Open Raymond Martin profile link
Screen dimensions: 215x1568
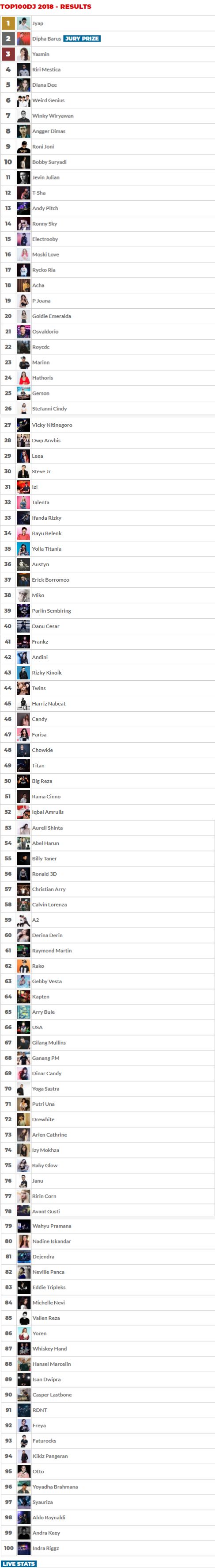point(52,950)
